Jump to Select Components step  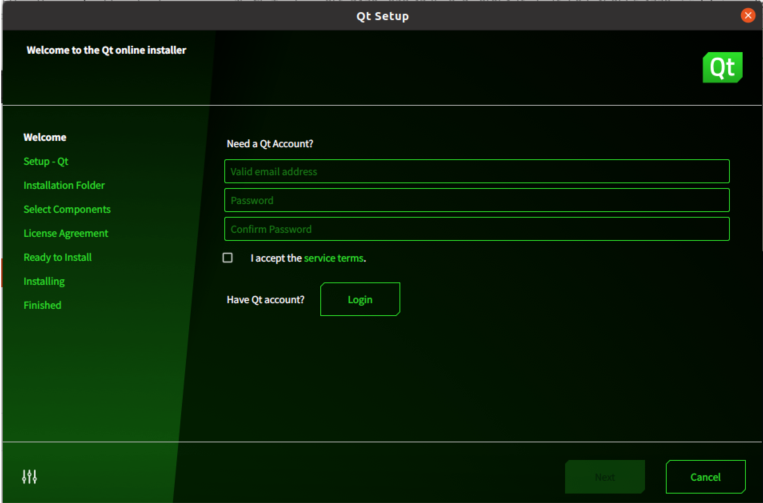[67, 209]
